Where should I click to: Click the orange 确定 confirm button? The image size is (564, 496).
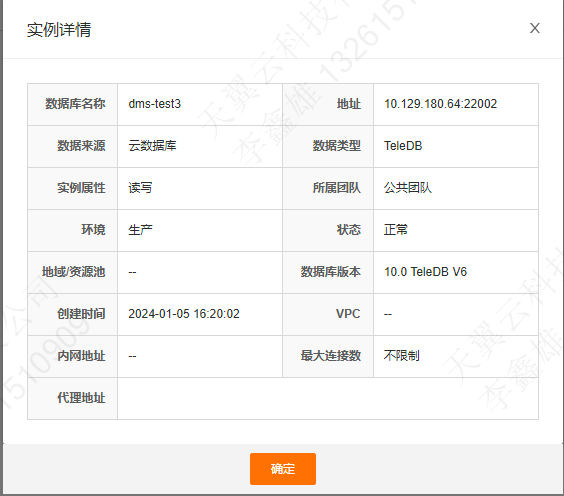point(283,469)
